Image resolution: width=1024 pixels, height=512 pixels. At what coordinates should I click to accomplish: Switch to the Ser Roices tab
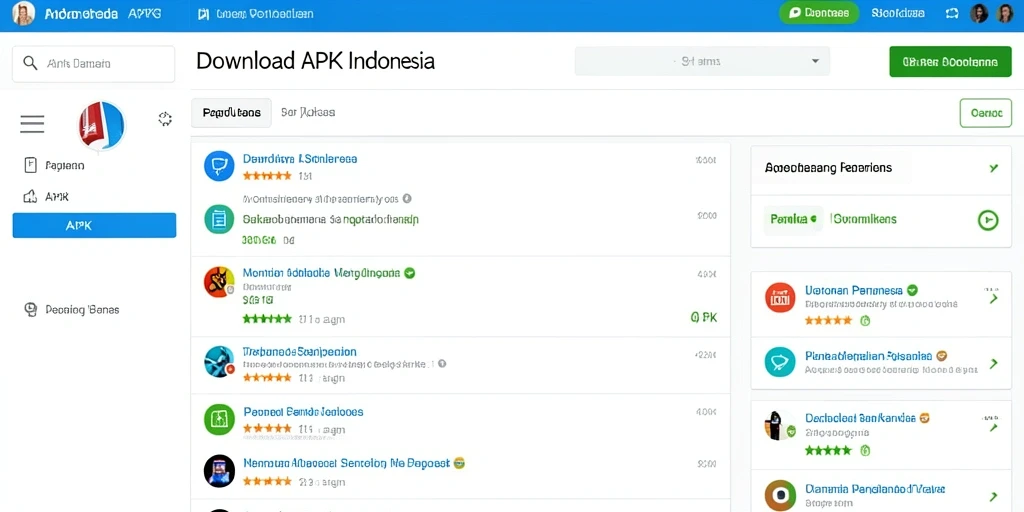point(308,112)
